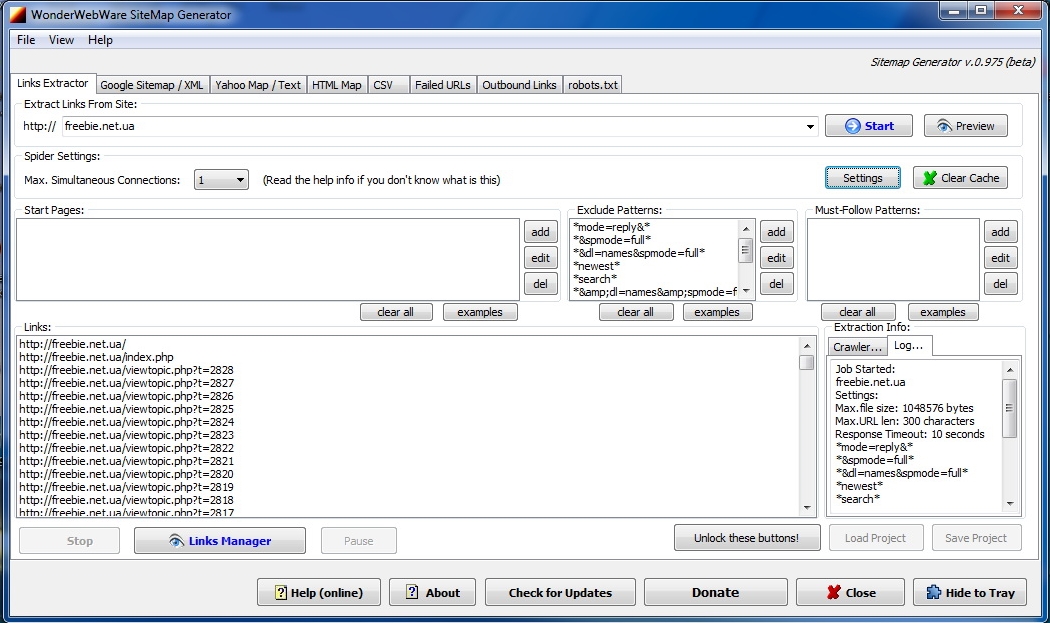Image resolution: width=1050 pixels, height=623 pixels.
Task: Switch to Google Sitemap / XML tab
Action: pyautogui.click(x=151, y=85)
